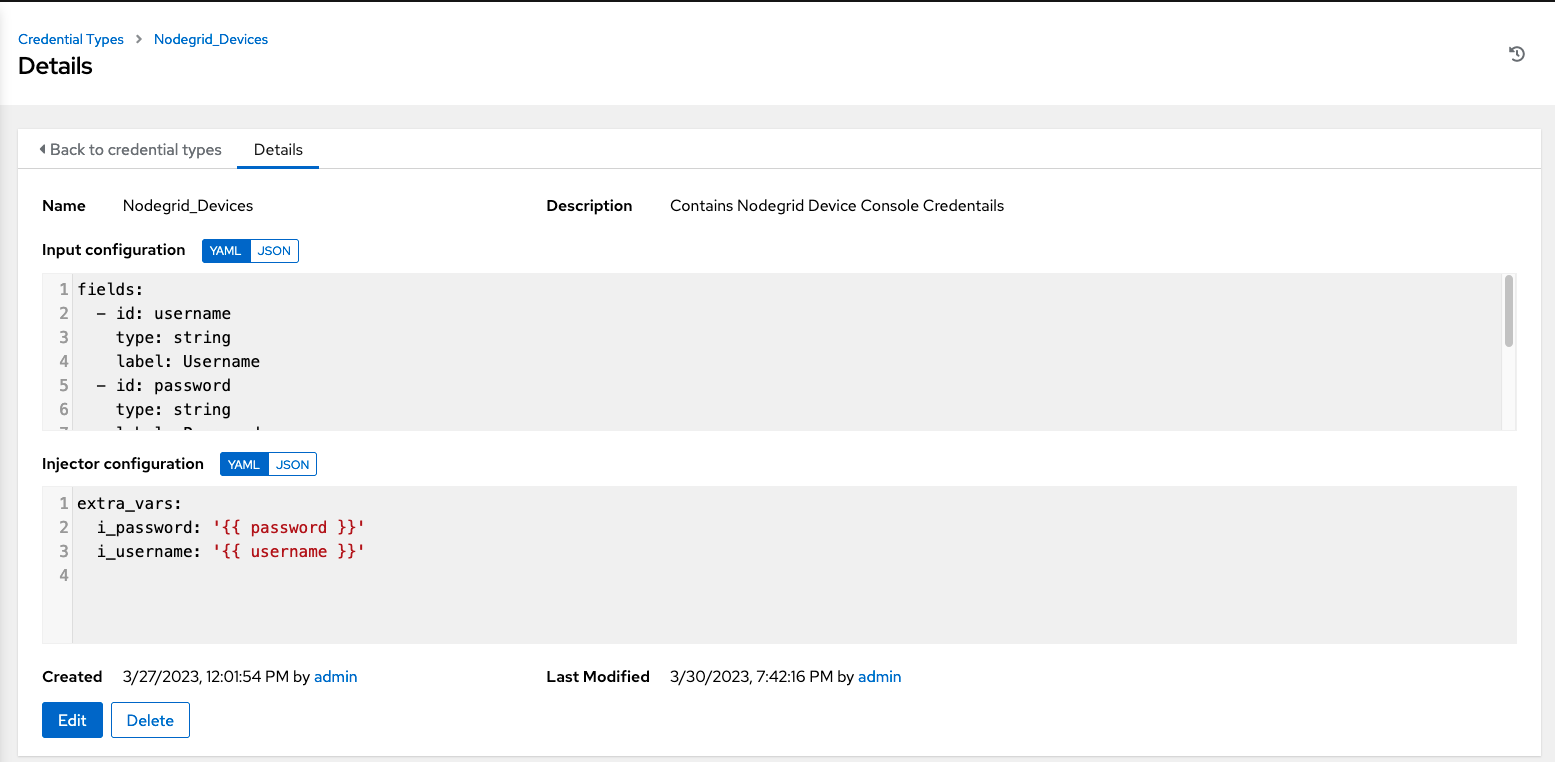Screen dimensions: 1555x762
Task: Click the 'fields:' line in input editor
Action: tap(110, 289)
